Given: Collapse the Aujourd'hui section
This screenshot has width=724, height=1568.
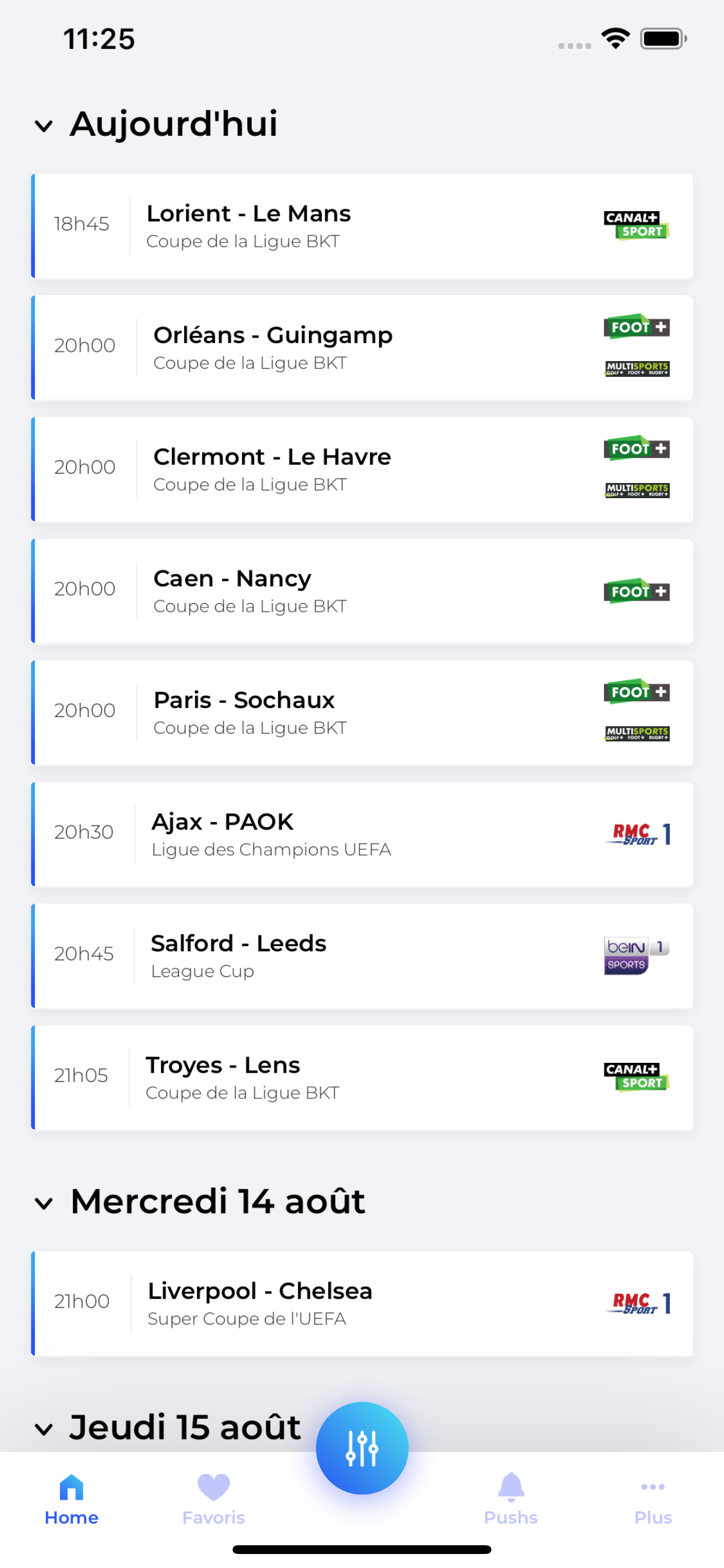Looking at the screenshot, I should click(x=44, y=126).
